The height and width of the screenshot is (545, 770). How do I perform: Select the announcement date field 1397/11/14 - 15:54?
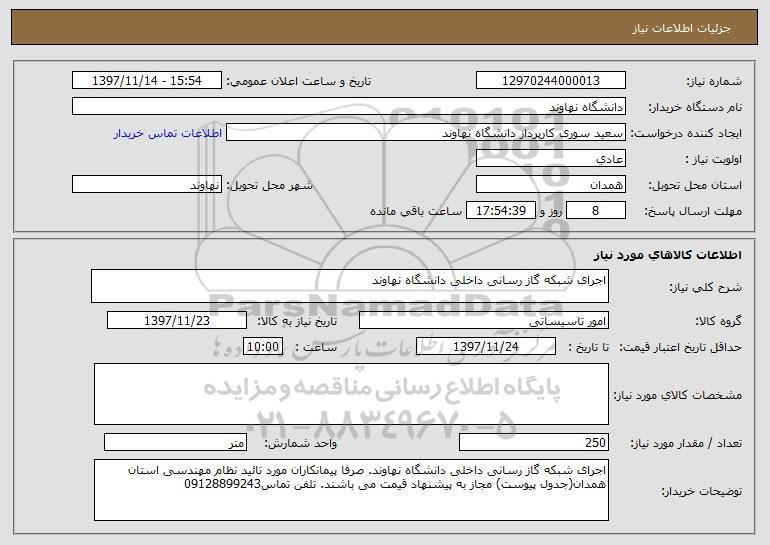[x=147, y=81]
